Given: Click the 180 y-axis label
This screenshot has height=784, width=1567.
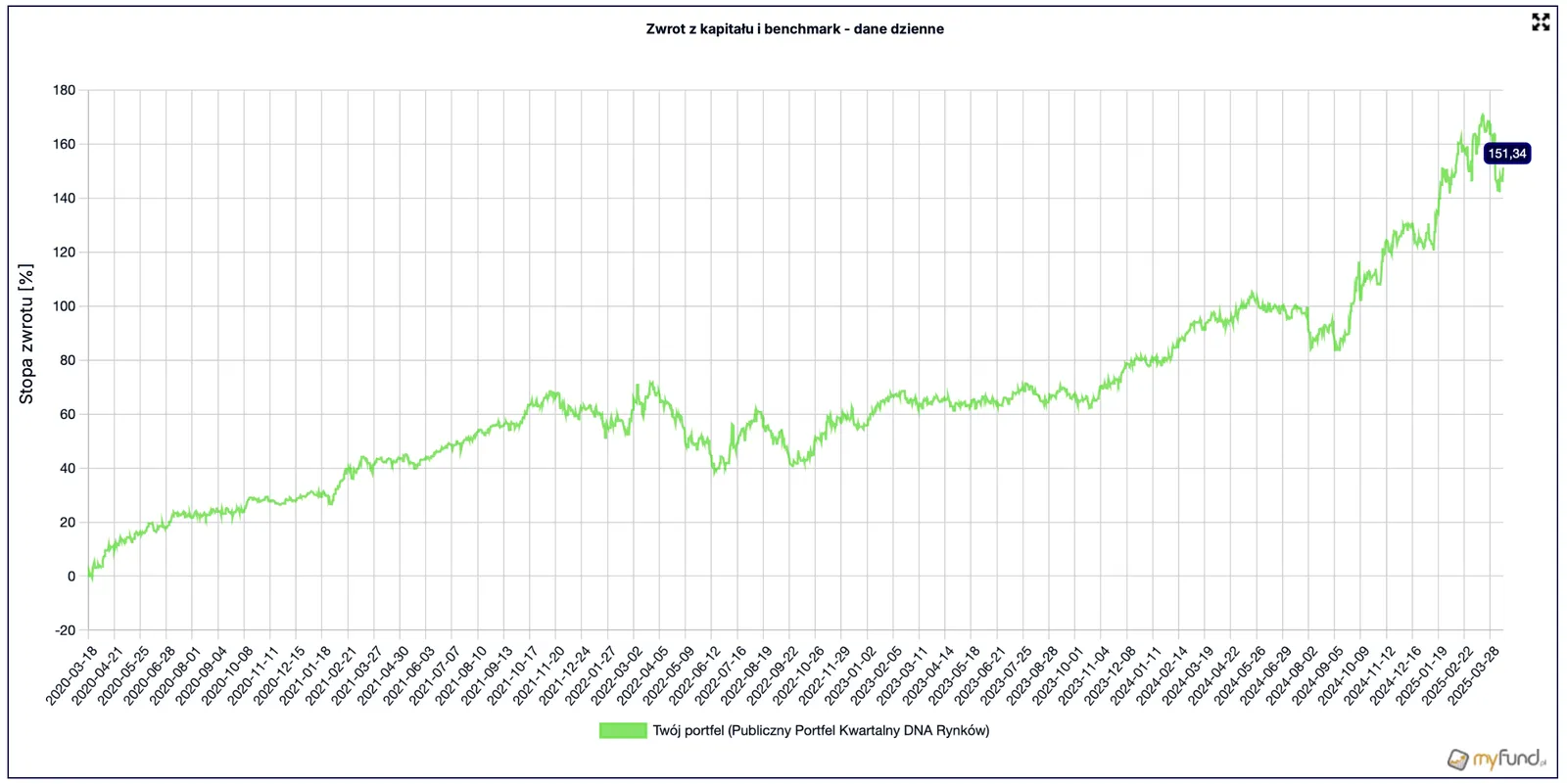Looking at the screenshot, I should (64, 90).
